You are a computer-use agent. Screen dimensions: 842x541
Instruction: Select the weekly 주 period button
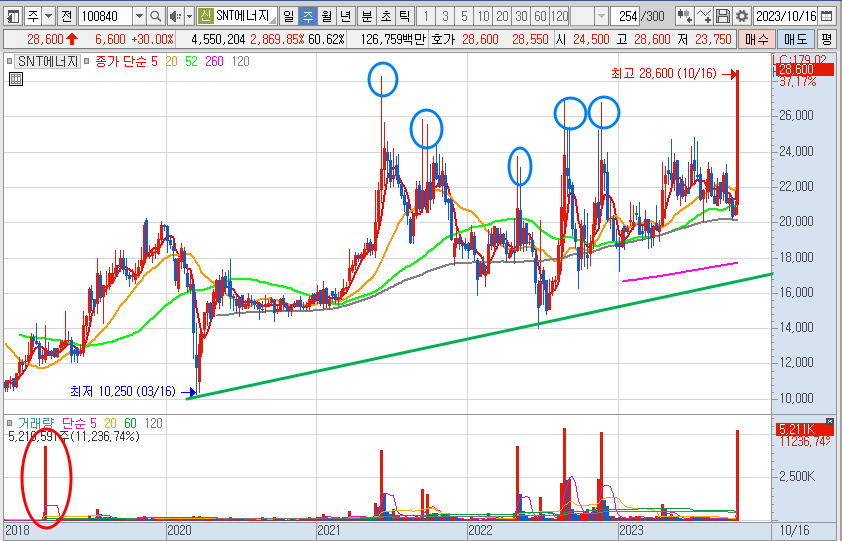[308, 17]
